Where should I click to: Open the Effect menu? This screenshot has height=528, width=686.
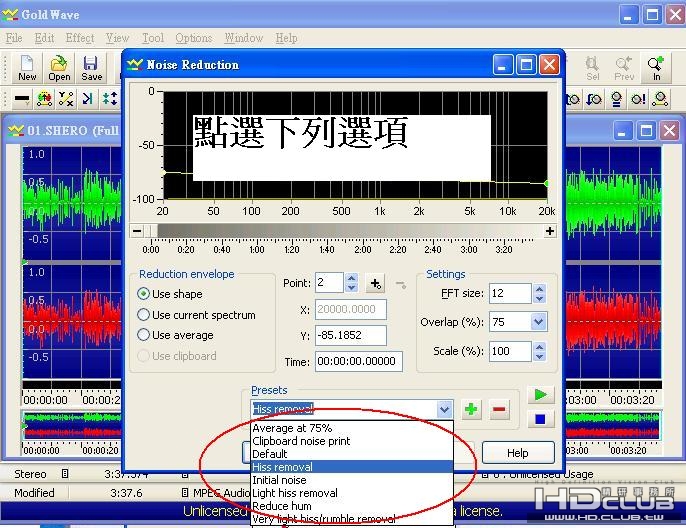[80, 38]
